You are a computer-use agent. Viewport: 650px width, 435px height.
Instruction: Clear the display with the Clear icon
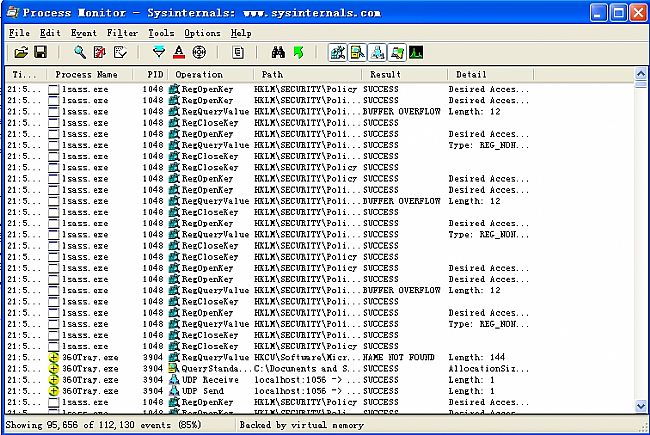pyautogui.click(x=120, y=53)
